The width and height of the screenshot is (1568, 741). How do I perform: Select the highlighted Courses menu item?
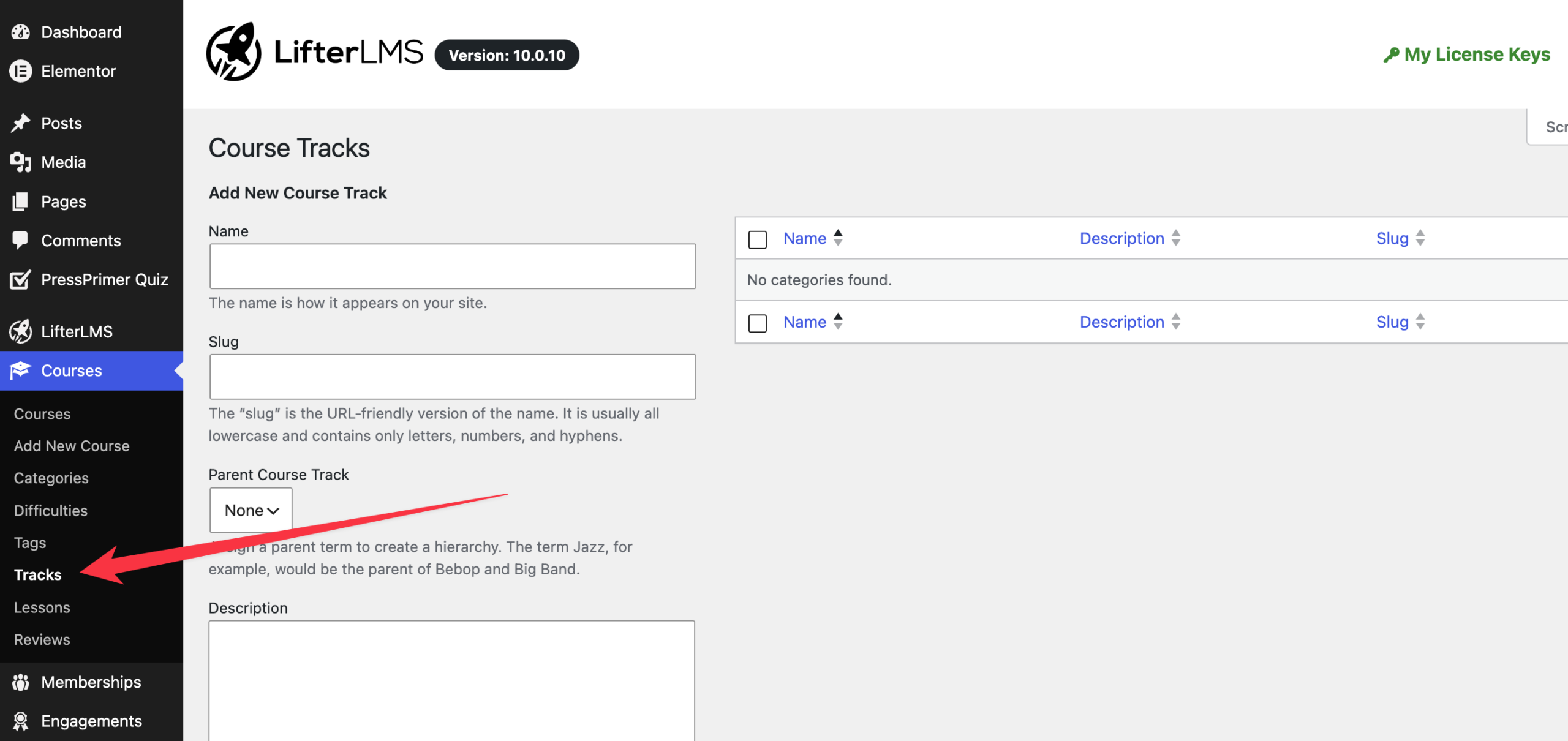(92, 371)
